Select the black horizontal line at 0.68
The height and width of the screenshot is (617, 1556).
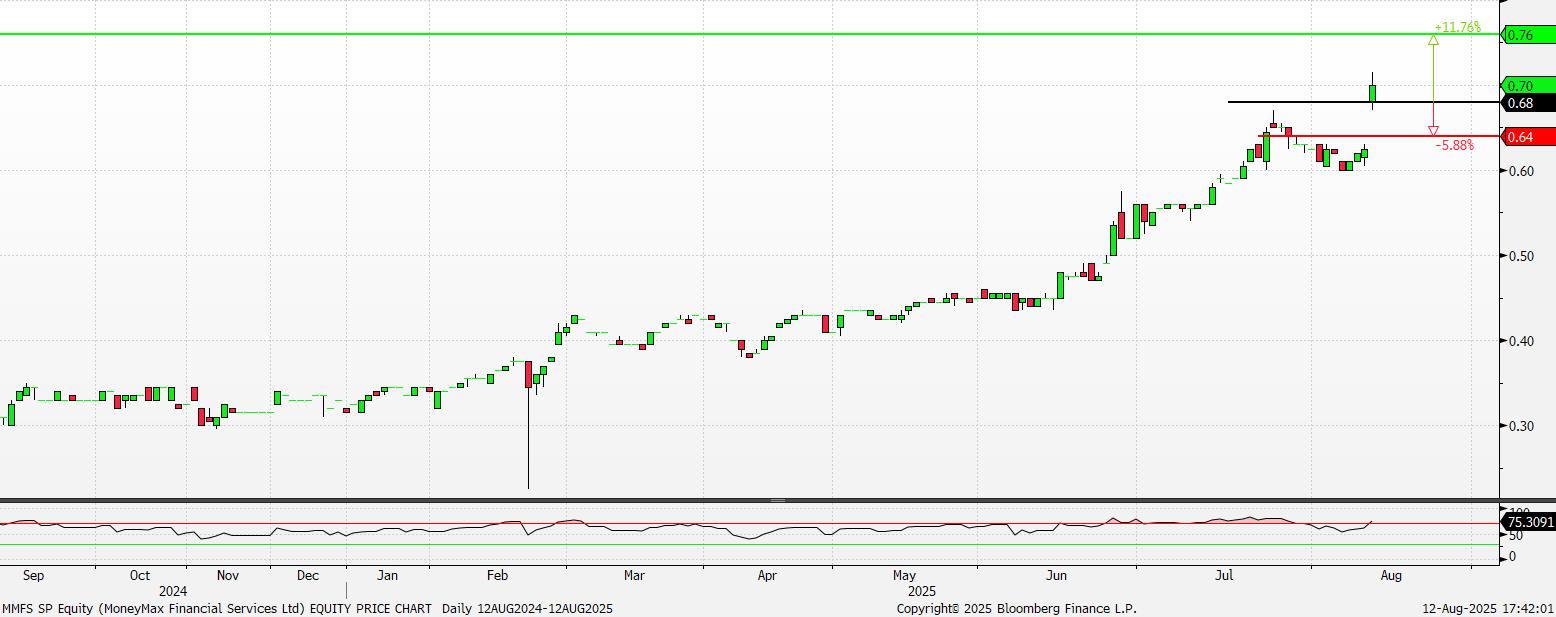coord(1364,102)
